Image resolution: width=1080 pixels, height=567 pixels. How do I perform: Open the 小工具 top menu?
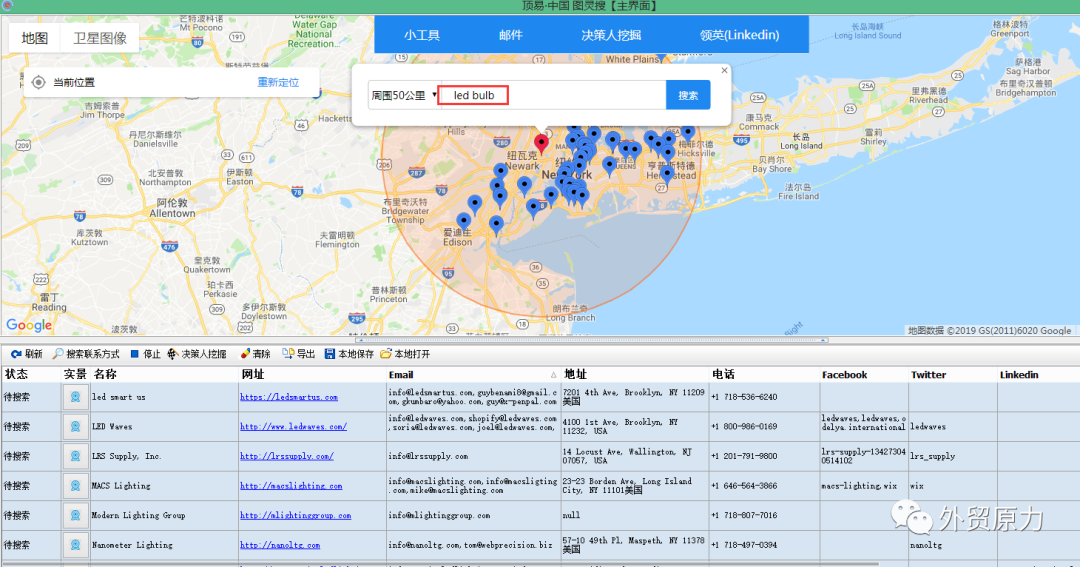tap(421, 35)
